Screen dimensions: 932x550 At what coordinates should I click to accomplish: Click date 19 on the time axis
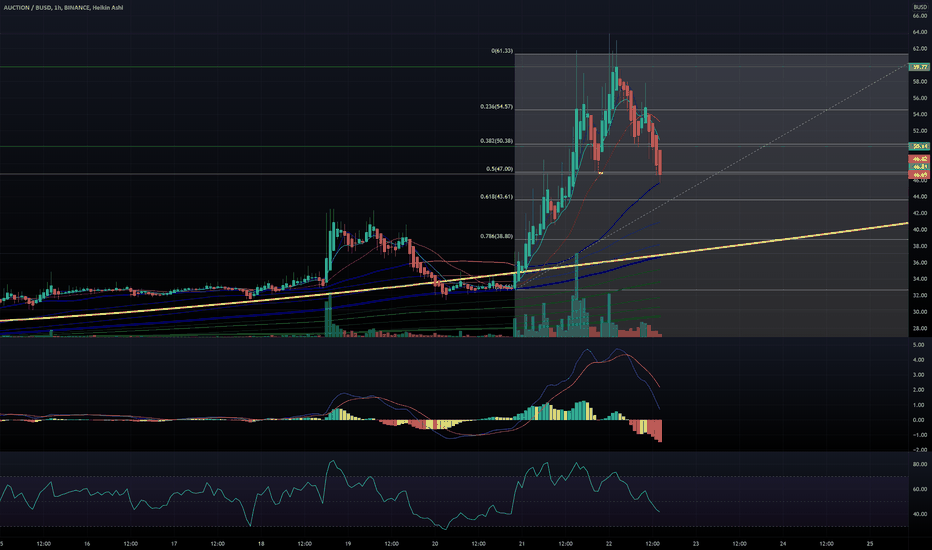348,544
